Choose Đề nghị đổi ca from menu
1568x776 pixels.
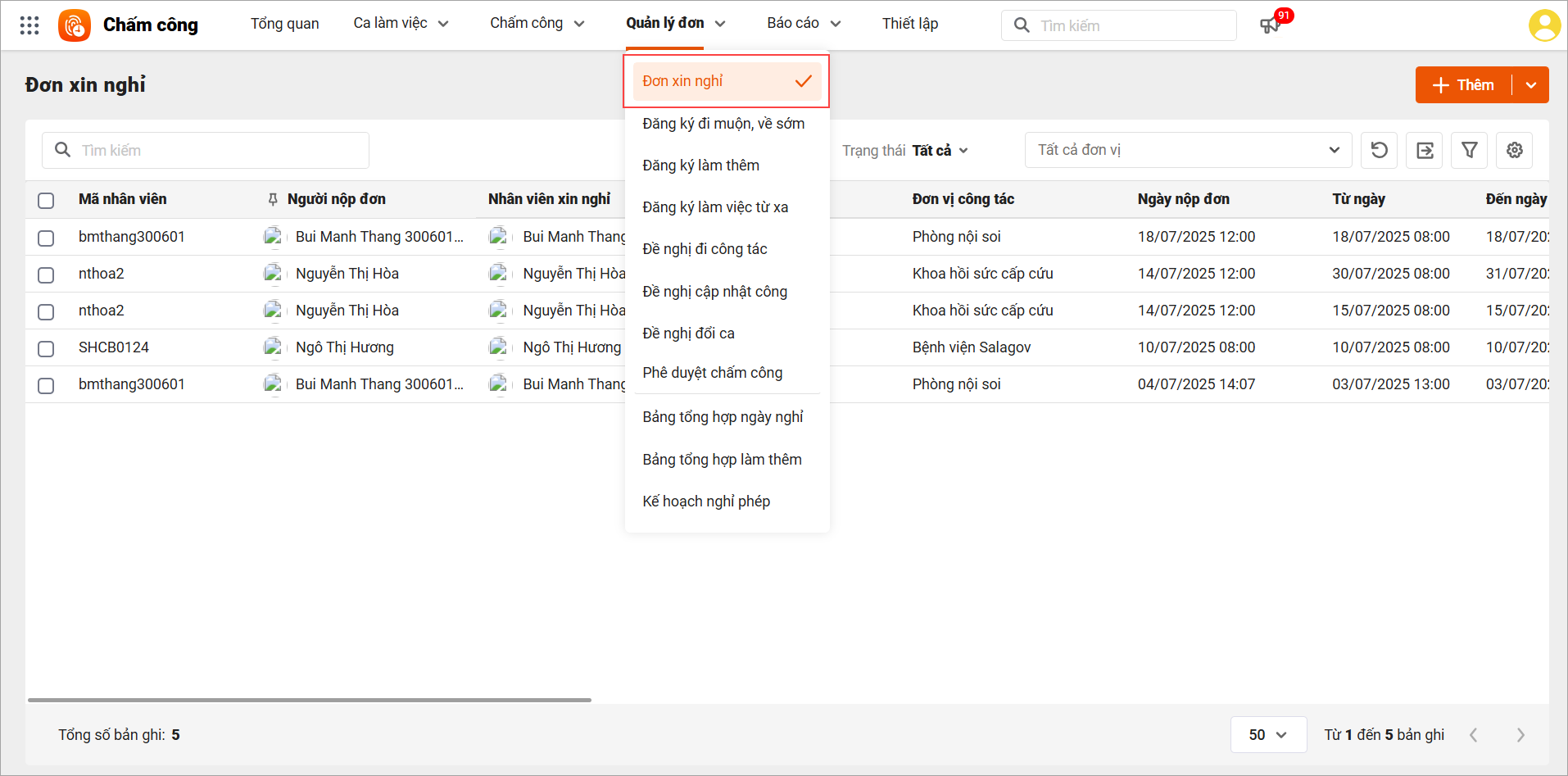[688, 334]
